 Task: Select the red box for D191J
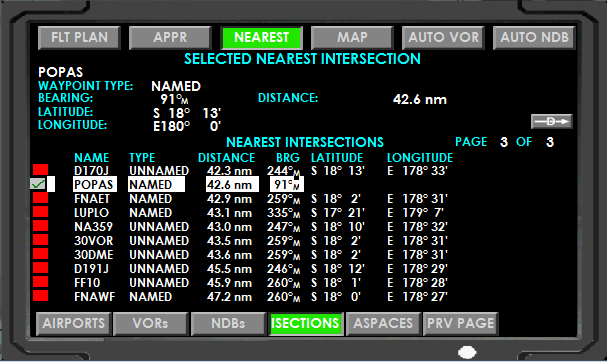(40, 268)
